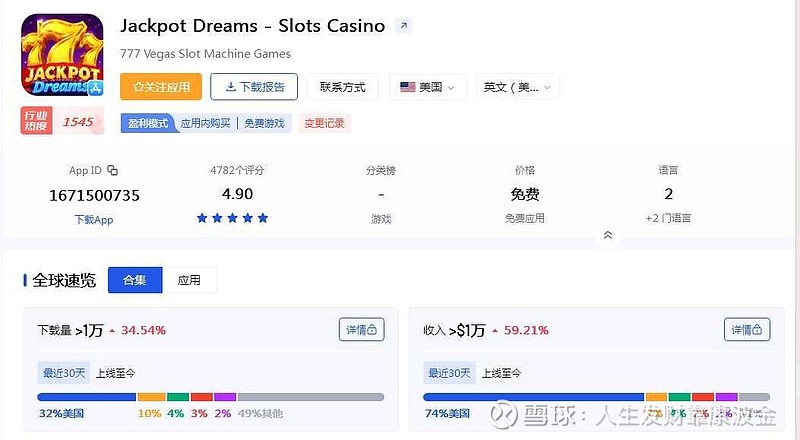Click the 行业热度 1545 badge
The width and height of the screenshot is (800, 440).
point(62,122)
